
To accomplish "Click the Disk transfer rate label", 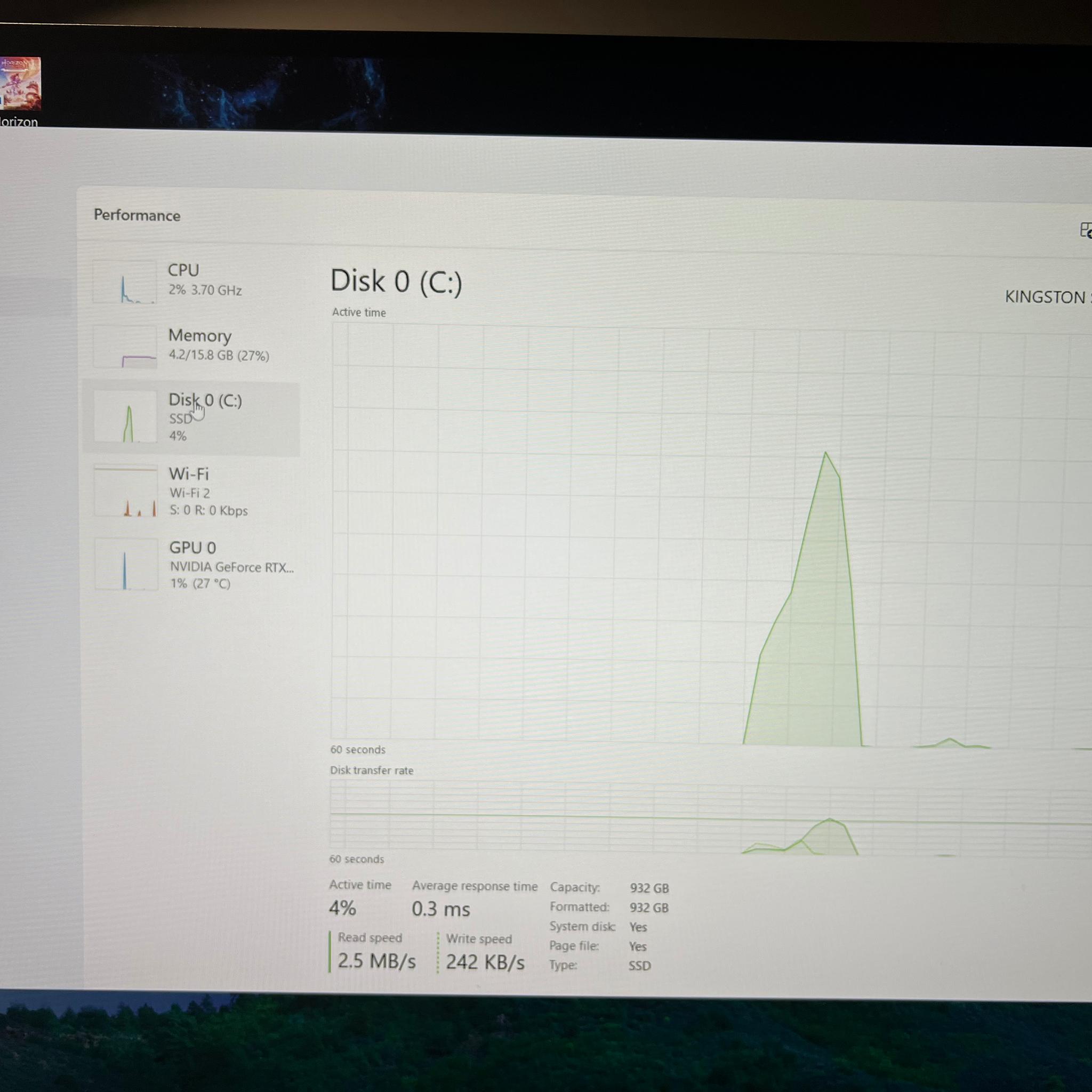I will pos(372,770).
